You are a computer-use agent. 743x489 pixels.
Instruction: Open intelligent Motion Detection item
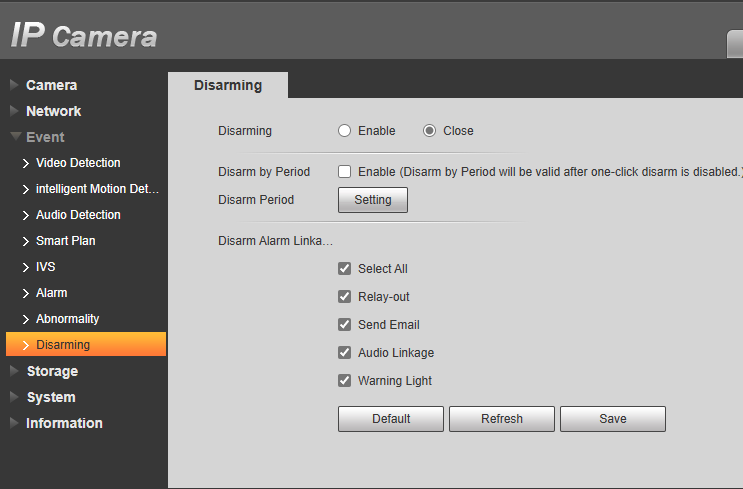(98, 189)
